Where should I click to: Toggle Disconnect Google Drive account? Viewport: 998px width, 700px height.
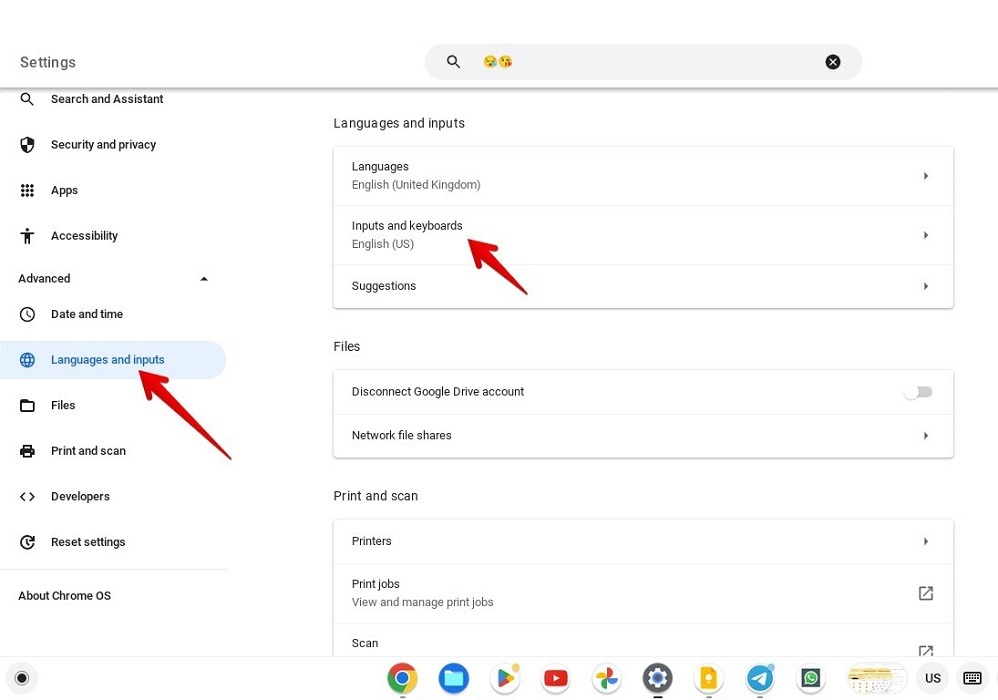pos(917,392)
